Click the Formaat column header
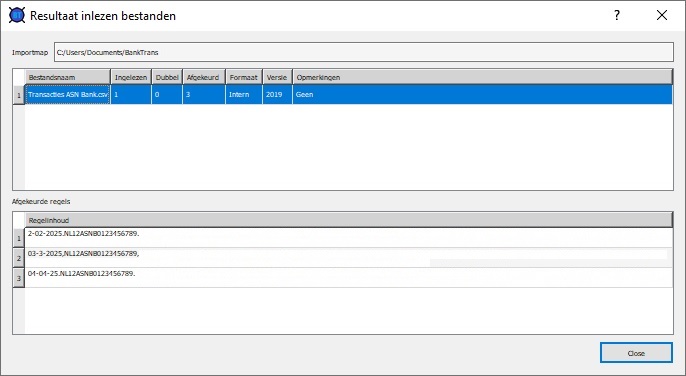 [244, 77]
